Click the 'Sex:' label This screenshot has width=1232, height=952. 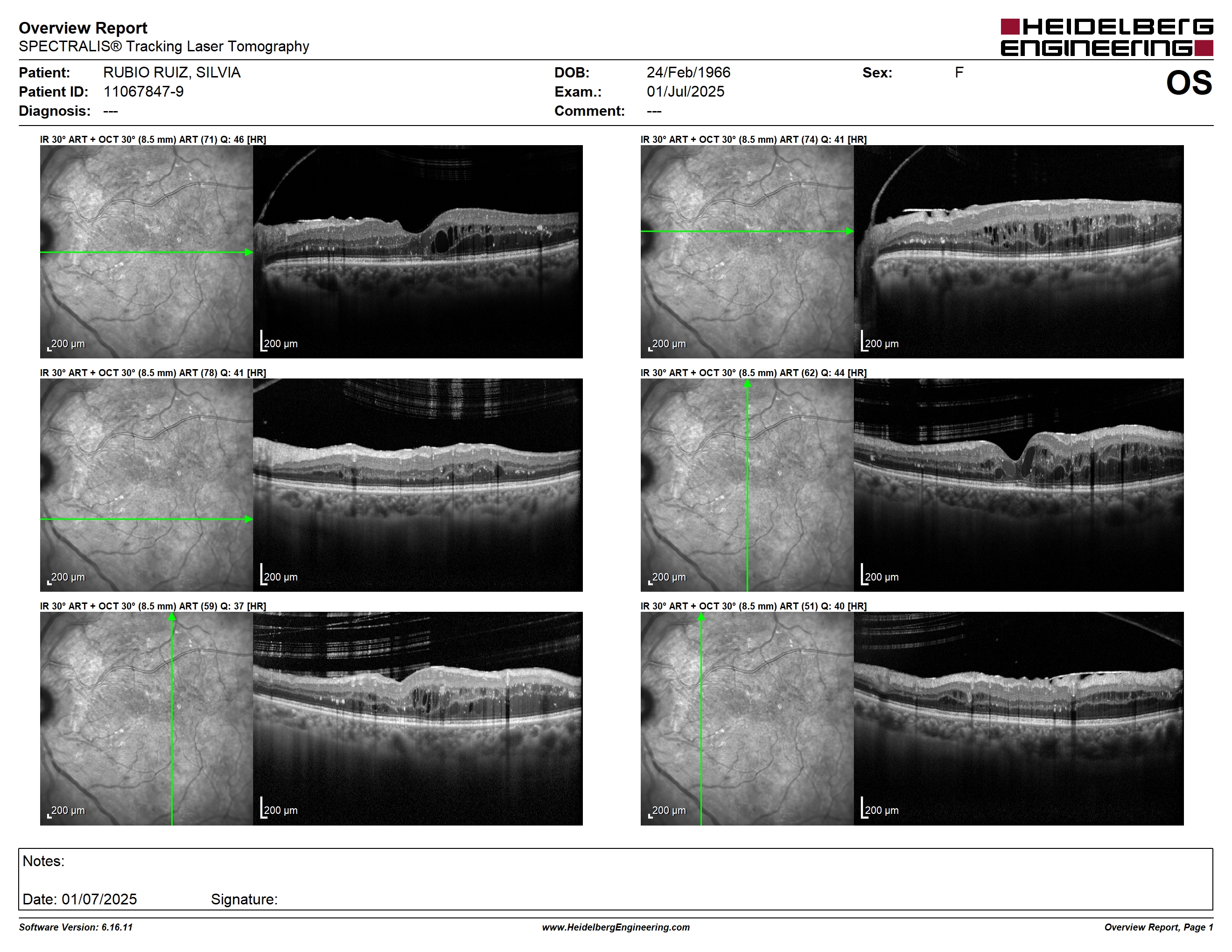pyautogui.click(x=877, y=72)
